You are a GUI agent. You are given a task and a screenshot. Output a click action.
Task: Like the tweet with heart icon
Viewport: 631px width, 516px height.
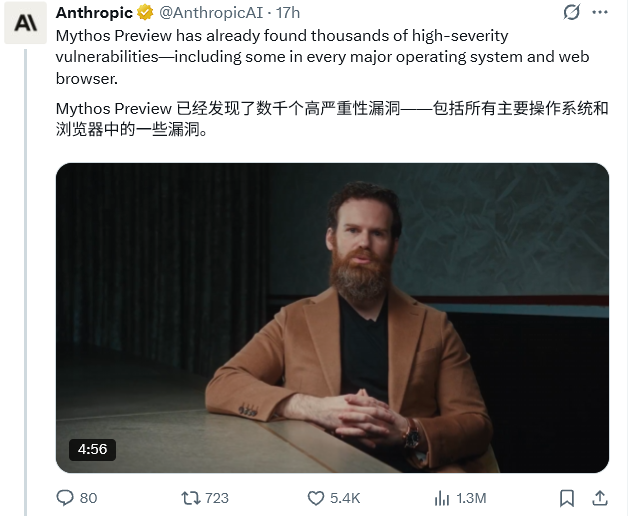click(316, 498)
